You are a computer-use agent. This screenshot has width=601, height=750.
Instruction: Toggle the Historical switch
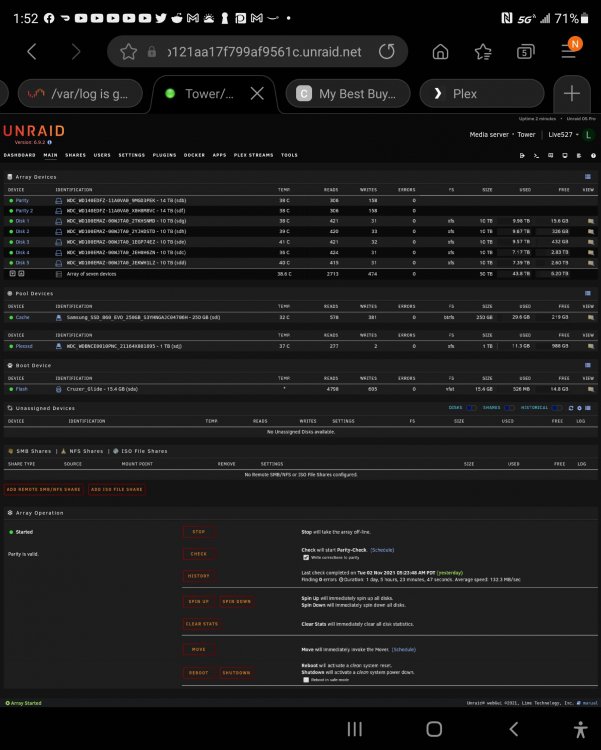(556, 408)
